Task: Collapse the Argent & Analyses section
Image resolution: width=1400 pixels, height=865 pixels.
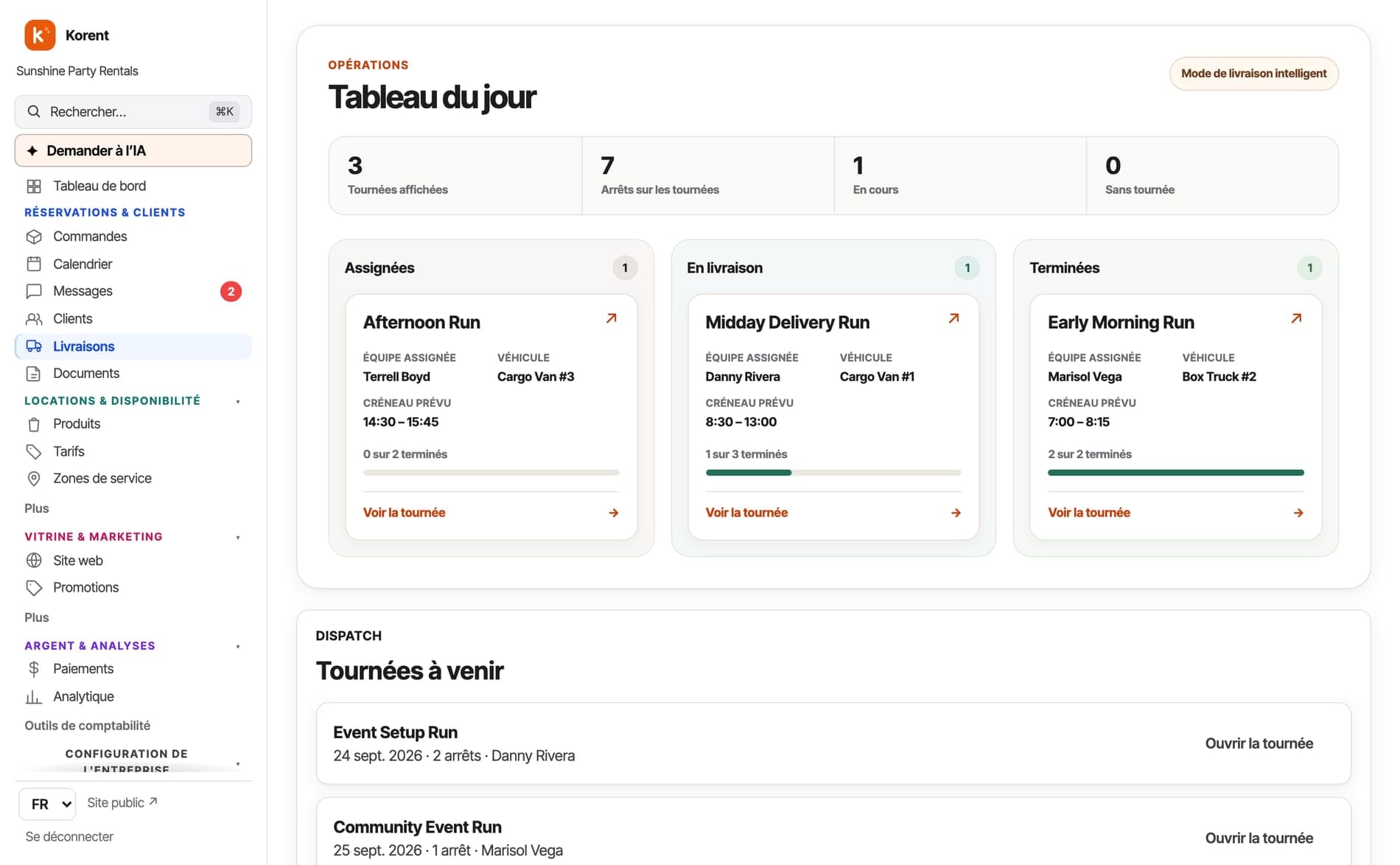Action: (238, 647)
